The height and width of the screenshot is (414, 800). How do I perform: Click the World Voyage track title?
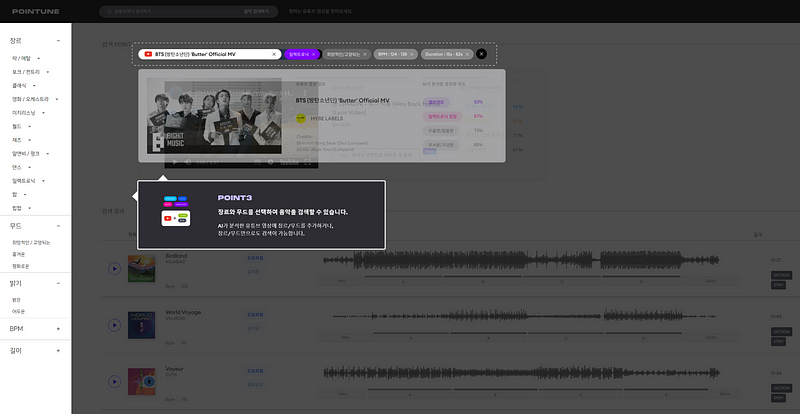coord(183,312)
